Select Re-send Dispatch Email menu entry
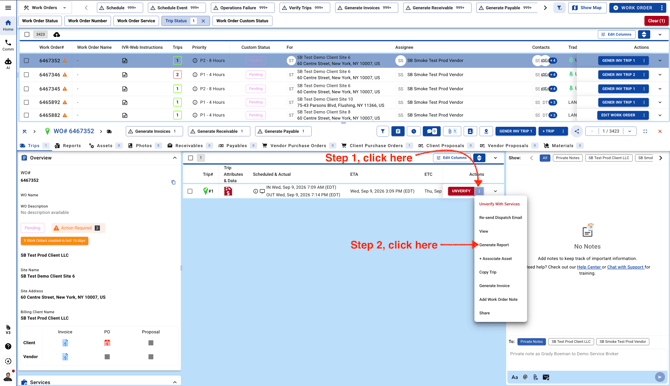 500,218
